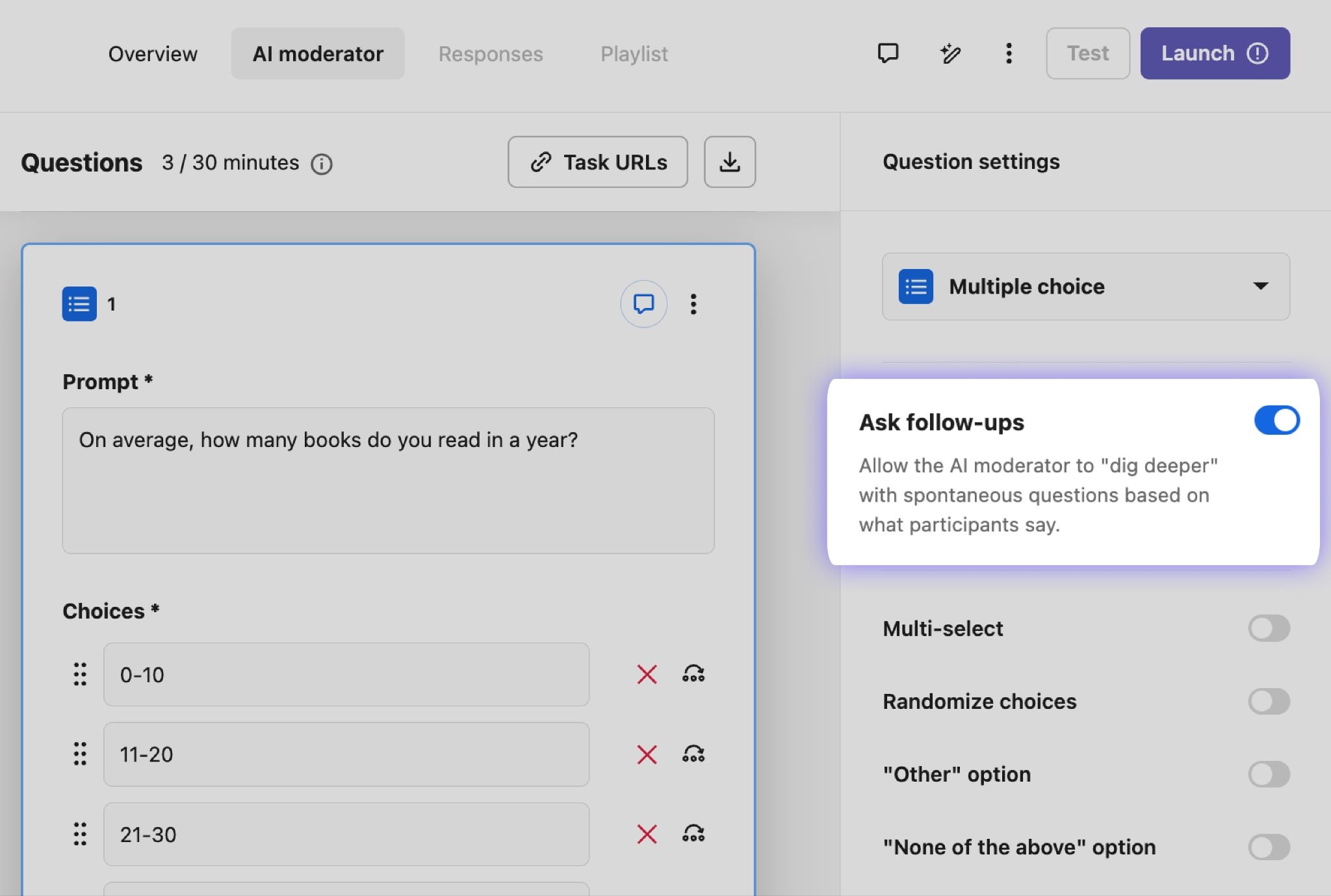The width and height of the screenshot is (1331, 896).
Task: Click the magic wand AI icon
Action: (x=950, y=53)
